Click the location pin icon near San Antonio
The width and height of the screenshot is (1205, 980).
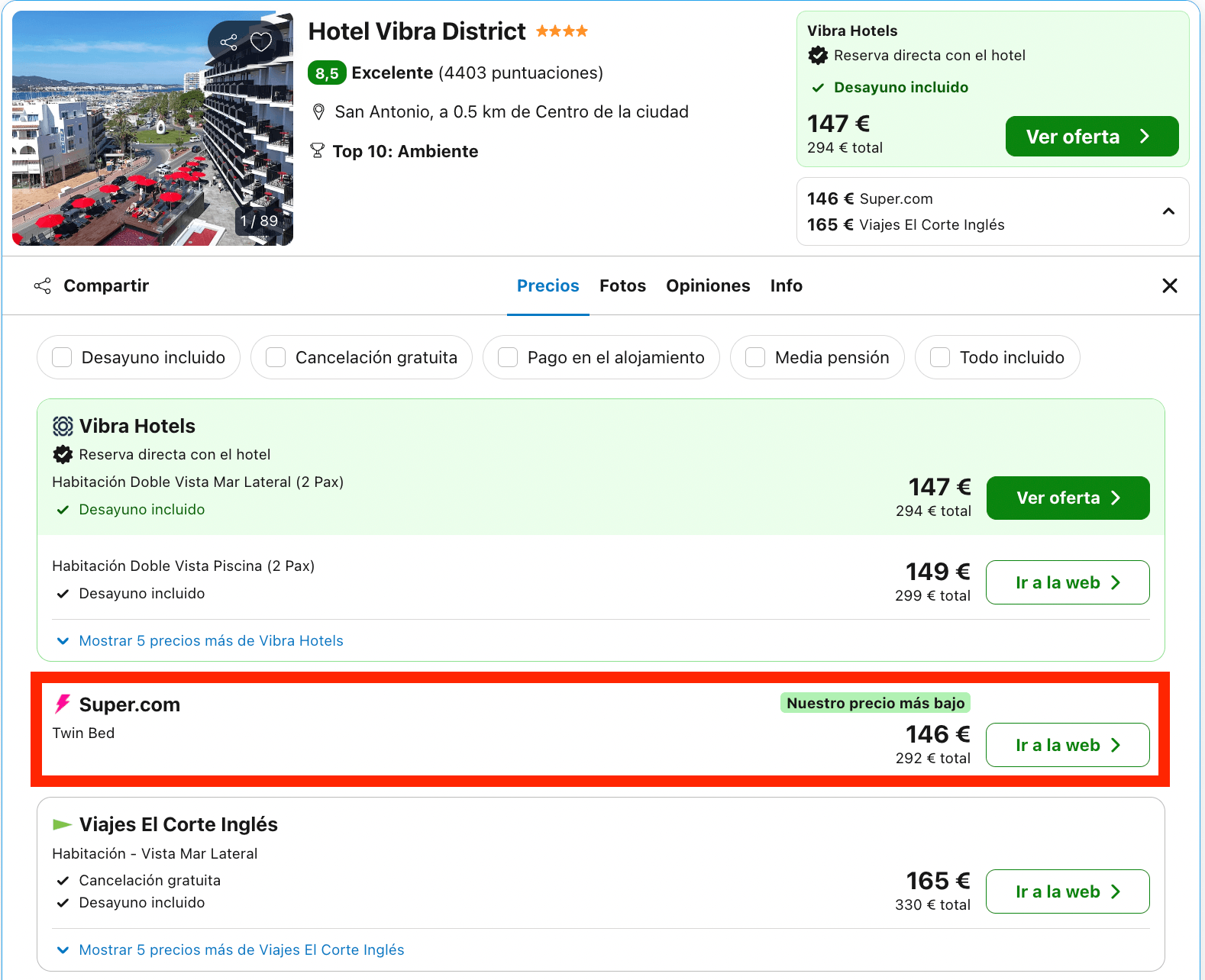(319, 112)
